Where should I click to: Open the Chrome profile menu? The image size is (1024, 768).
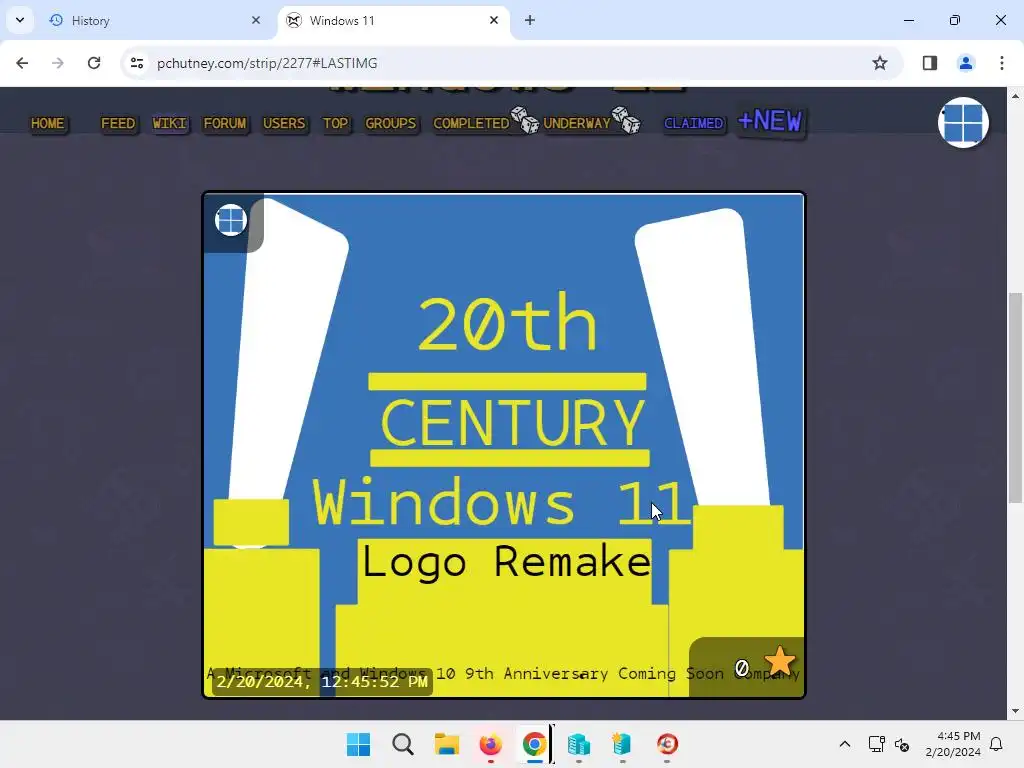(965, 63)
